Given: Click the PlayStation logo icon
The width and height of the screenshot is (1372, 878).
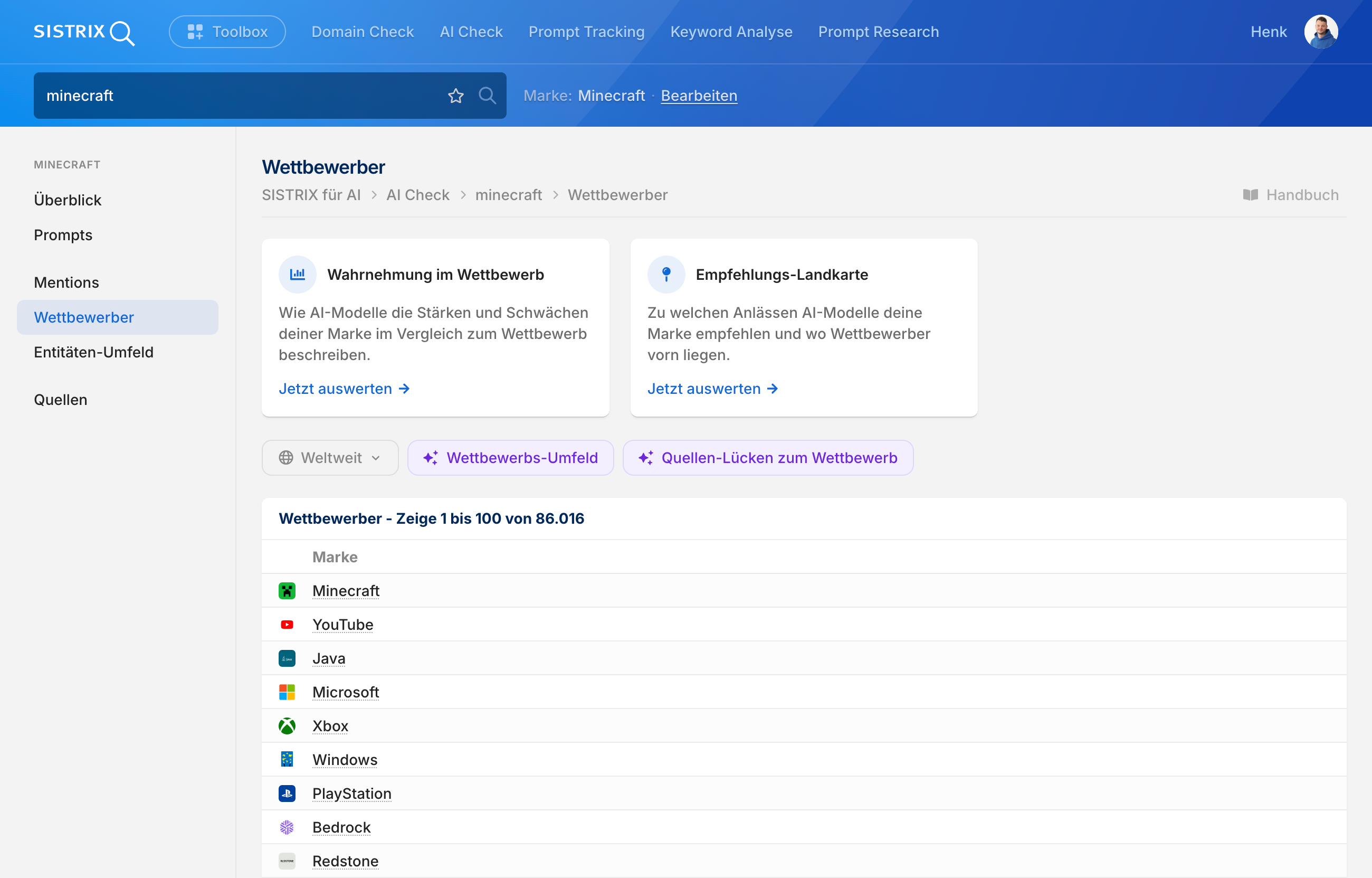Looking at the screenshot, I should [287, 794].
